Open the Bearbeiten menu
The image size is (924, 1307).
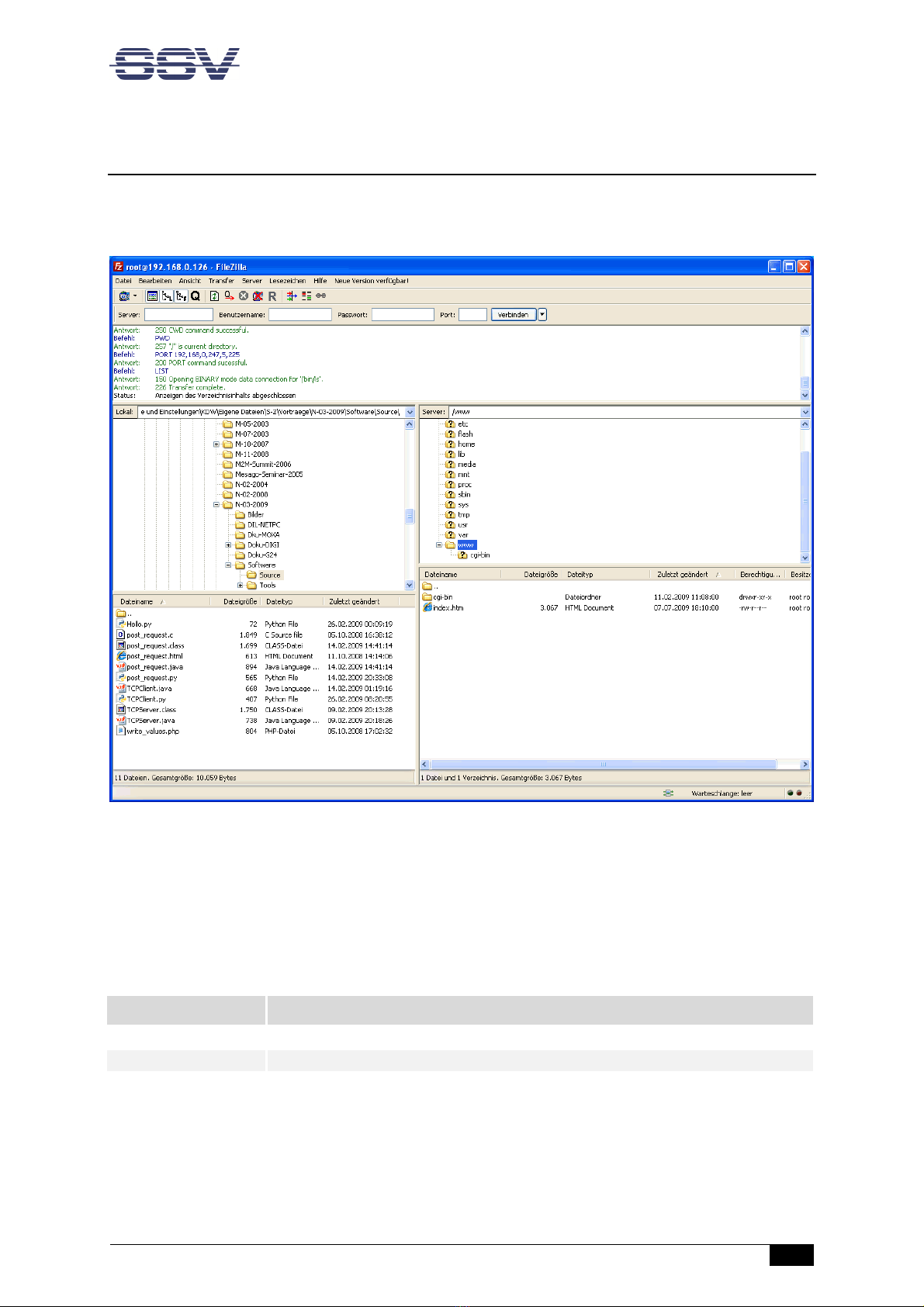[155, 281]
